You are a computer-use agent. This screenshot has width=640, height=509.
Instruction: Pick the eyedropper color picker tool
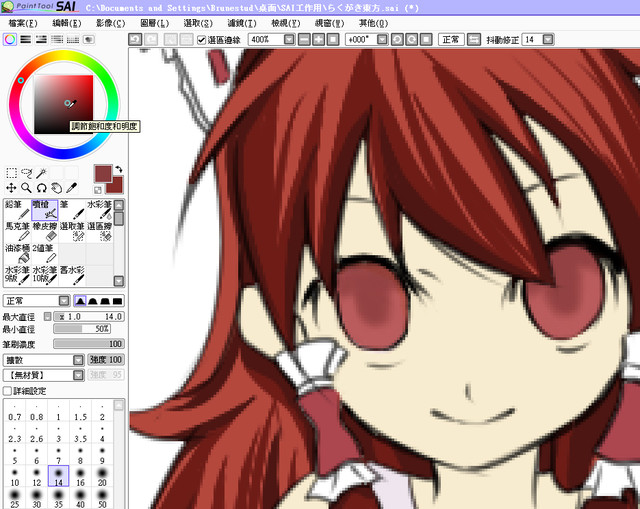pos(73,187)
